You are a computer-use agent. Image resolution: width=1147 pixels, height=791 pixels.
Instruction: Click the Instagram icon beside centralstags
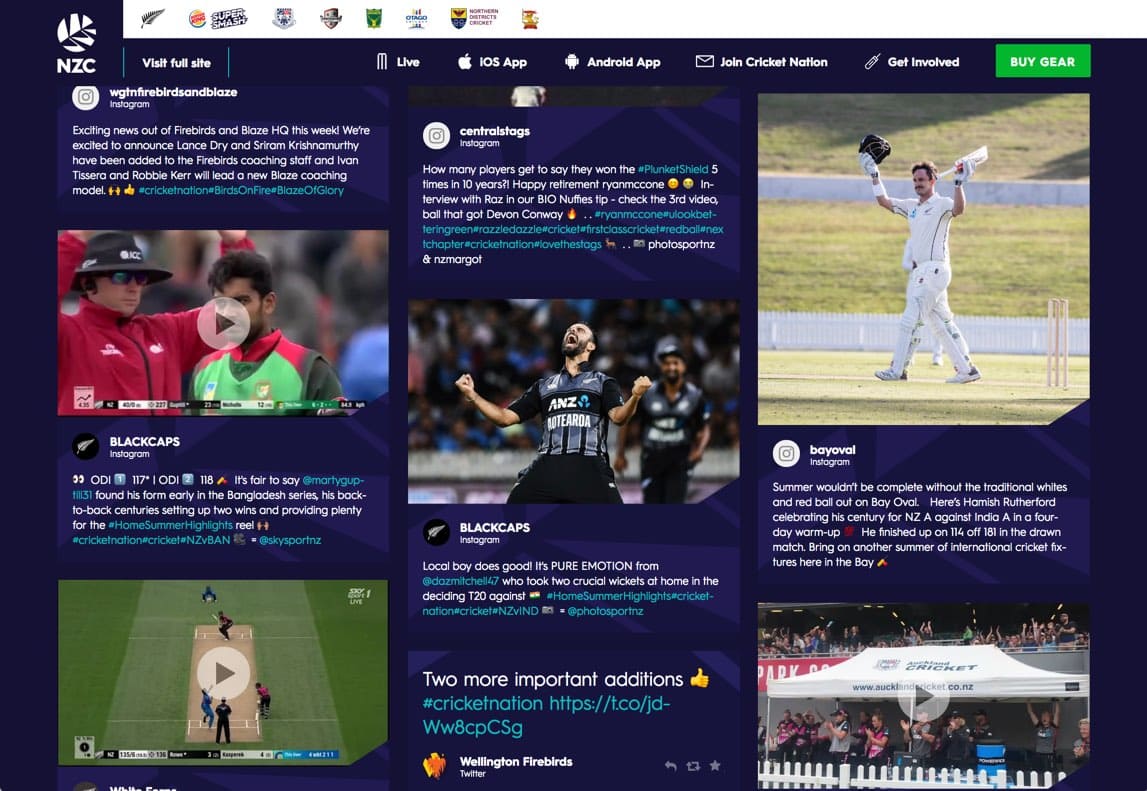(437, 135)
